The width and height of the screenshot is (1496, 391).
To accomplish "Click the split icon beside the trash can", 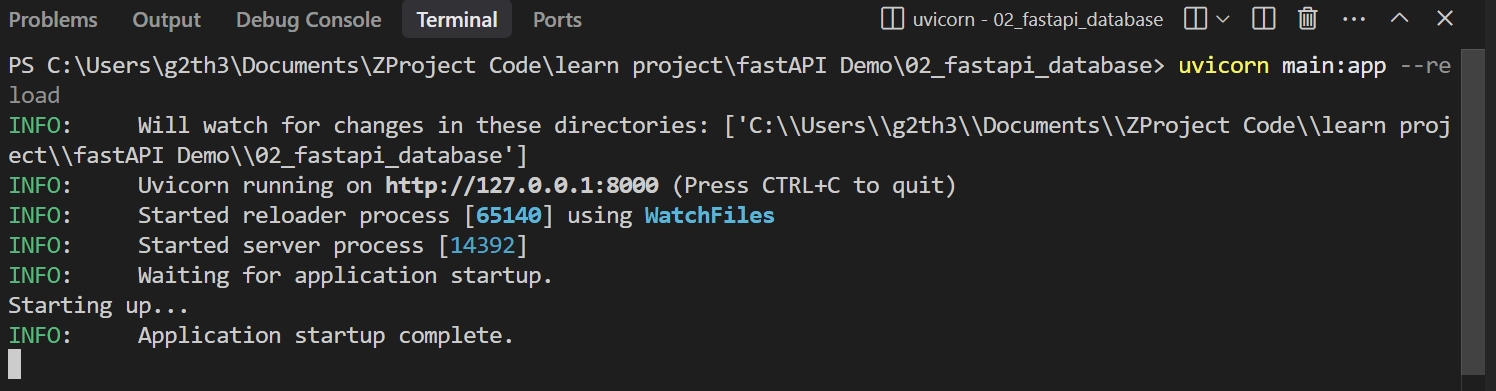I will coord(1263,19).
